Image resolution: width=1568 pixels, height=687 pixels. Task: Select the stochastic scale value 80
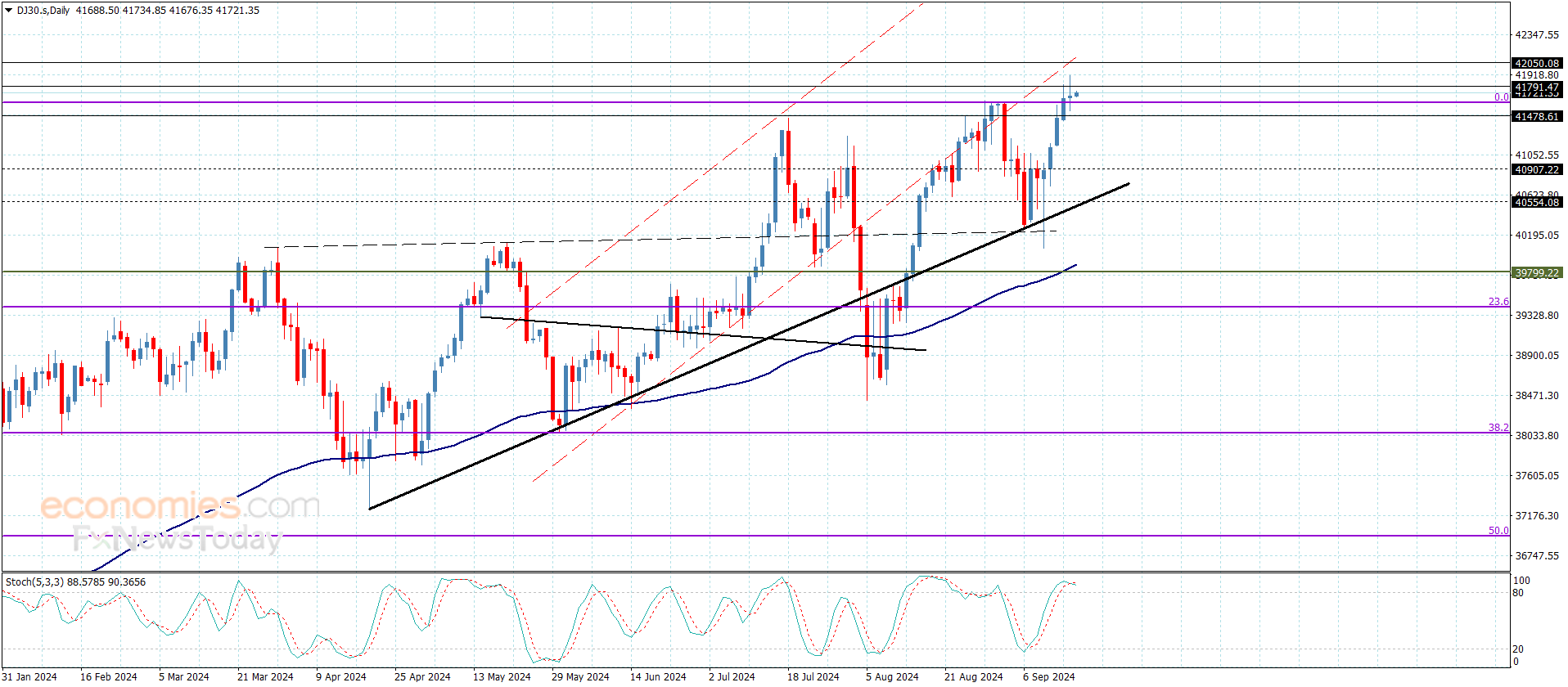1519,593
